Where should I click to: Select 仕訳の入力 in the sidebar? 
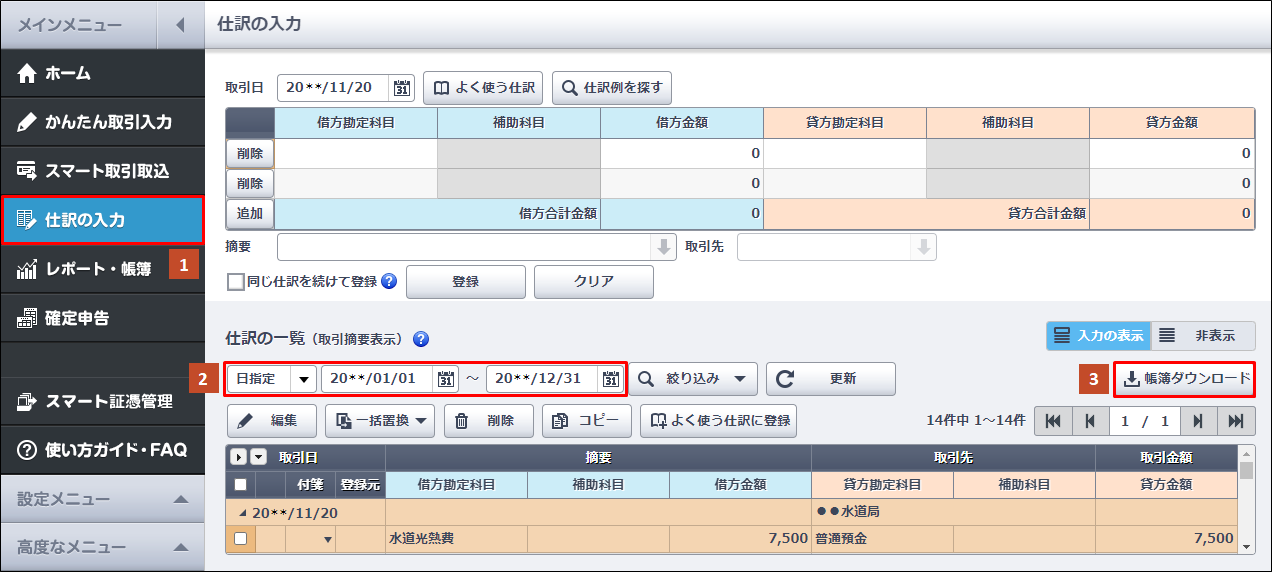pyautogui.click(x=102, y=220)
